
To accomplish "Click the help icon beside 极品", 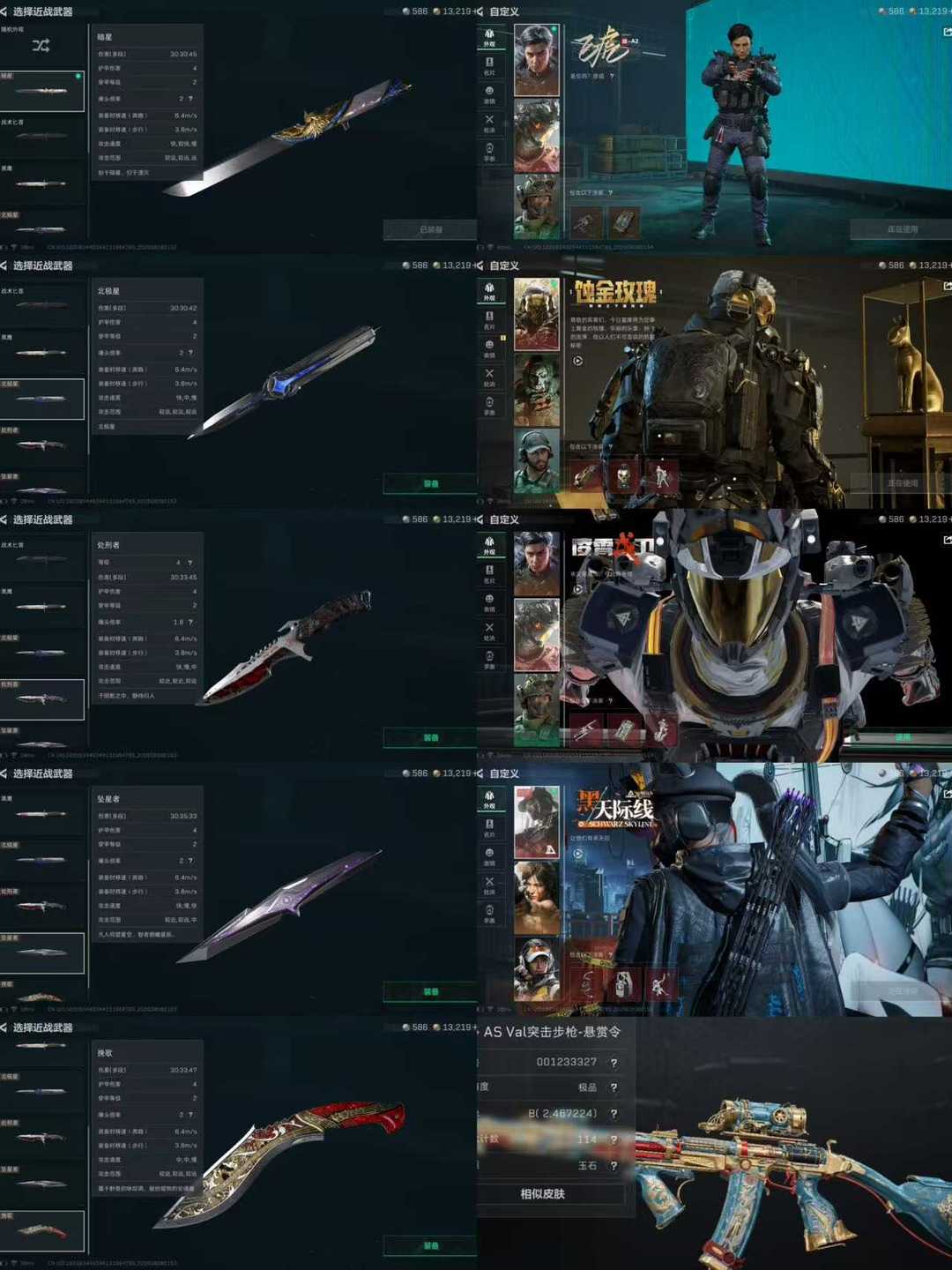I will click(614, 1088).
